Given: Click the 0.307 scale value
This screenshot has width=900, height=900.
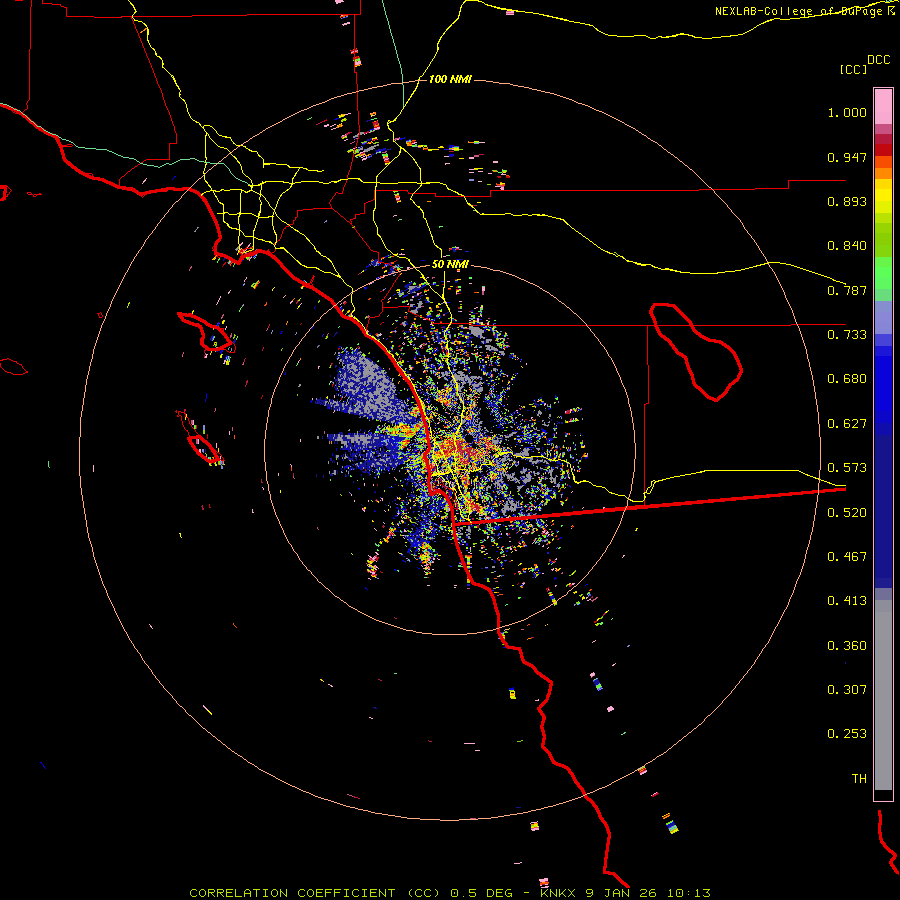Looking at the screenshot, I should (x=847, y=690).
